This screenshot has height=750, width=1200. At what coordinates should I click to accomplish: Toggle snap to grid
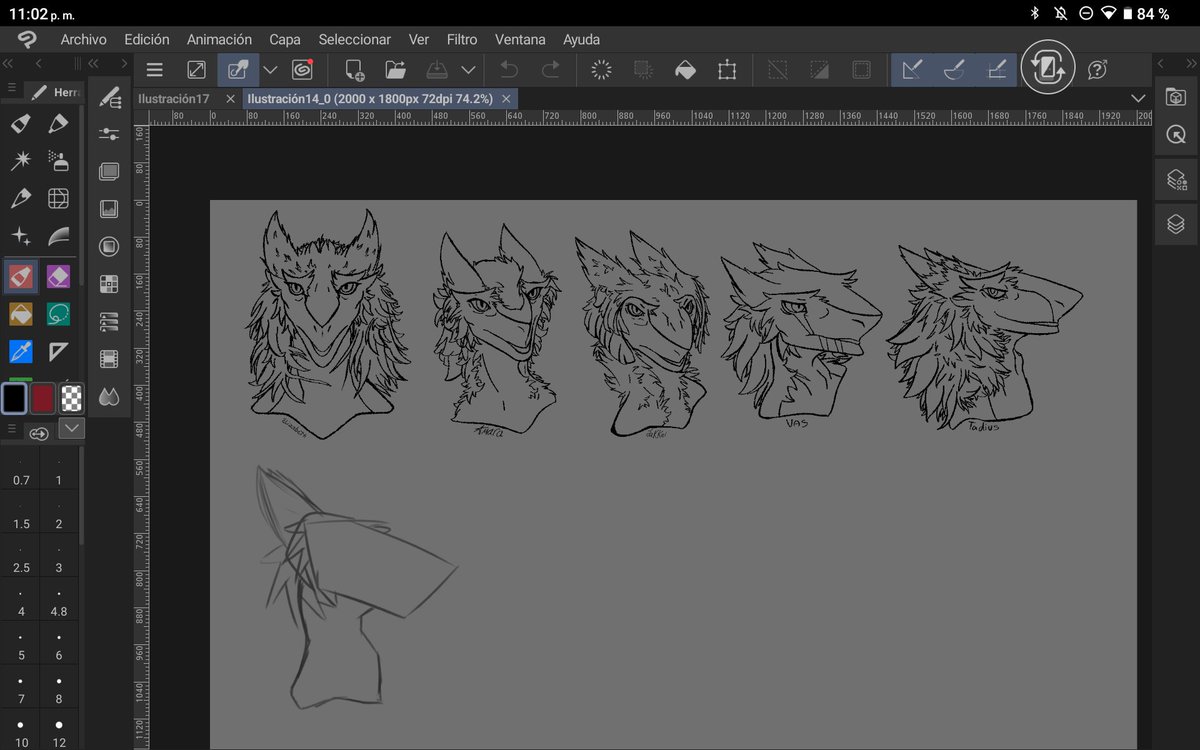click(x=996, y=70)
